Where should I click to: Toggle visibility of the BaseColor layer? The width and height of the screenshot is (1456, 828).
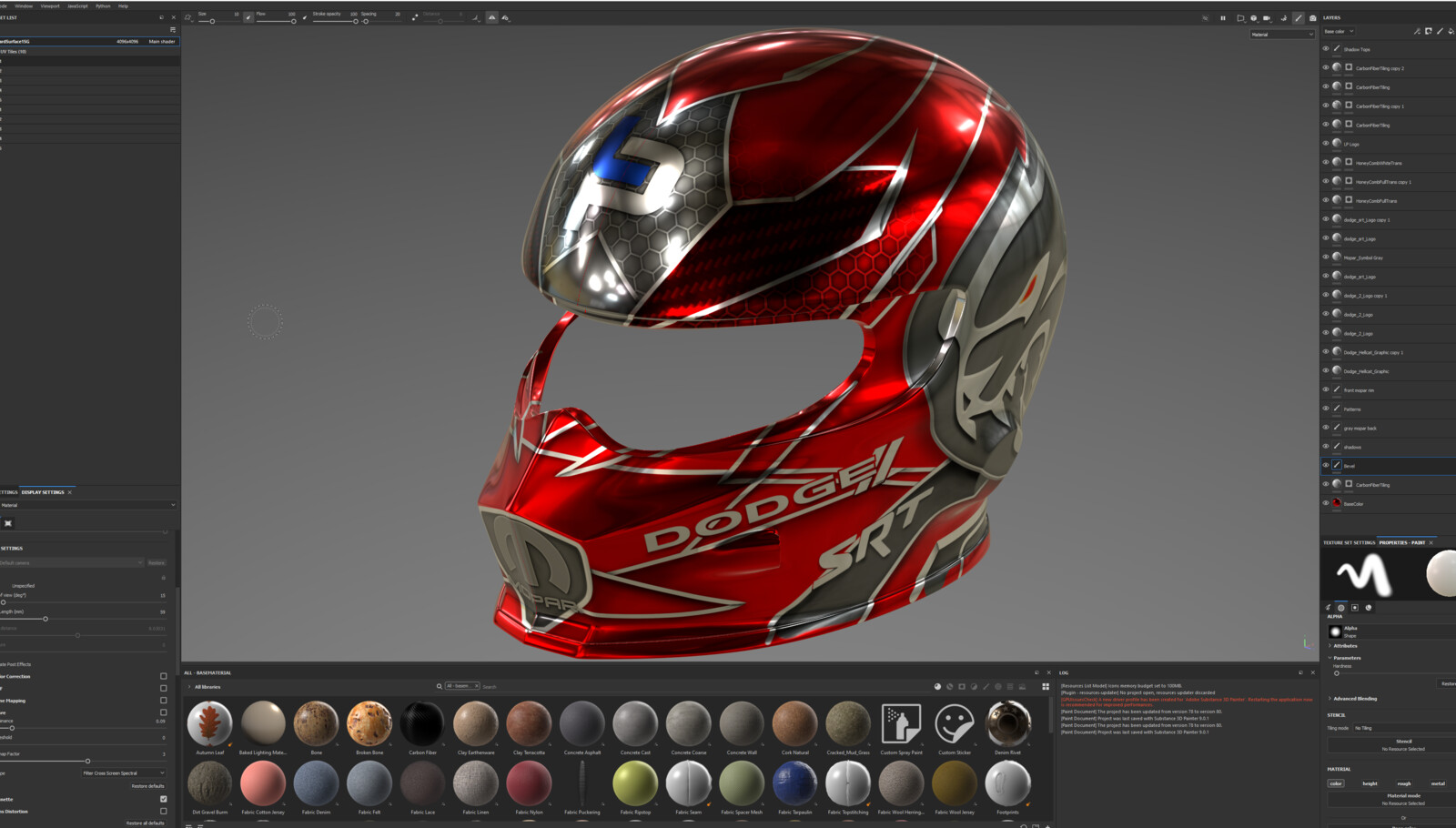click(1326, 503)
